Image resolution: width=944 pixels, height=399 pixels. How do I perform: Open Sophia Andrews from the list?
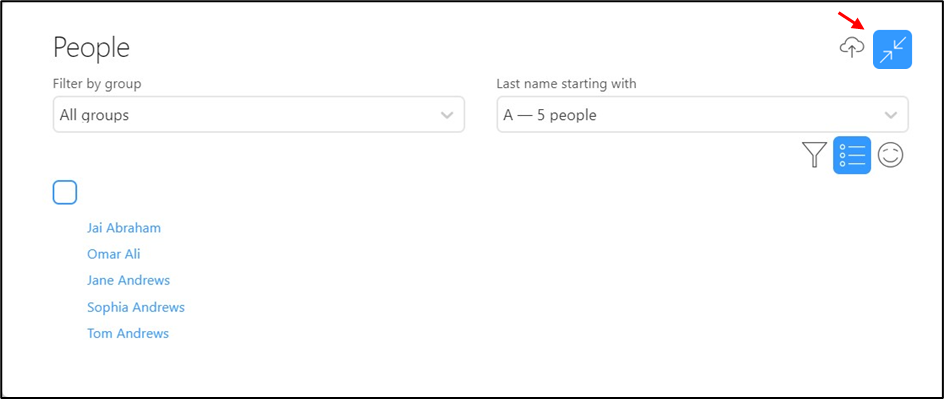click(135, 307)
